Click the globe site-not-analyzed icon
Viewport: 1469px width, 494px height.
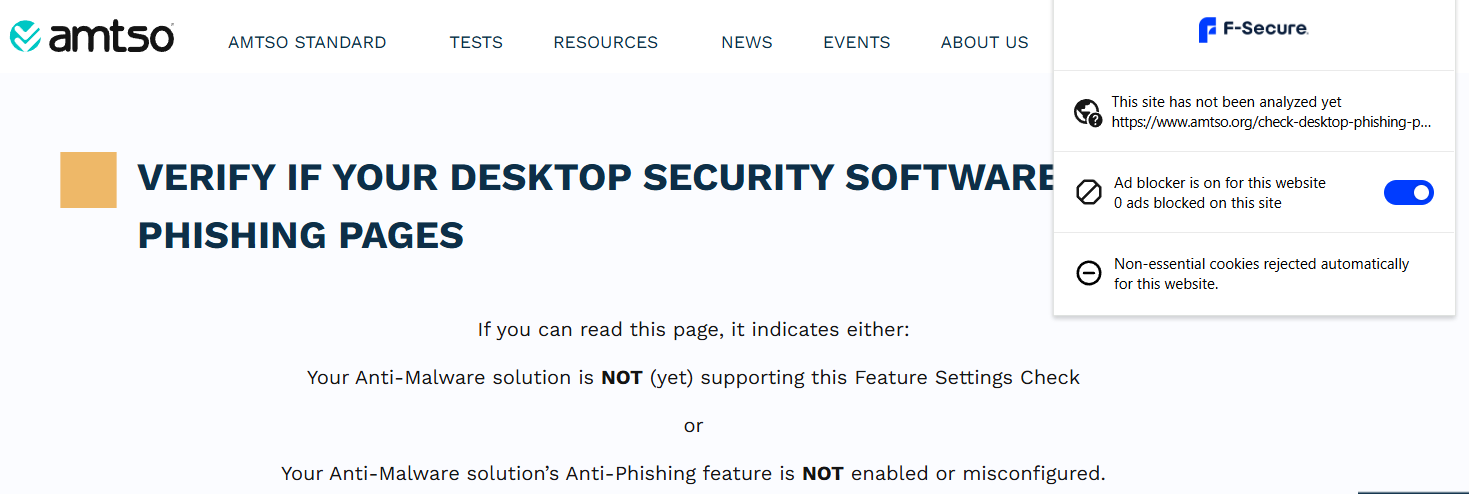point(1088,112)
